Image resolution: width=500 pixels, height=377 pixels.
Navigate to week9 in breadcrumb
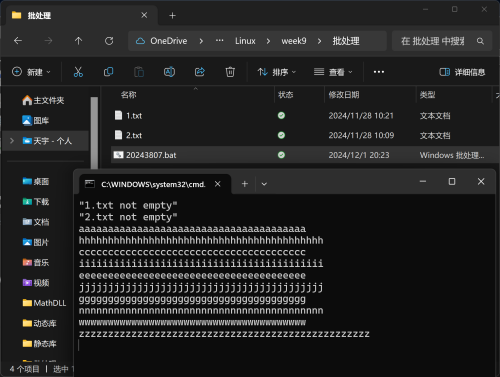[x=294, y=41]
